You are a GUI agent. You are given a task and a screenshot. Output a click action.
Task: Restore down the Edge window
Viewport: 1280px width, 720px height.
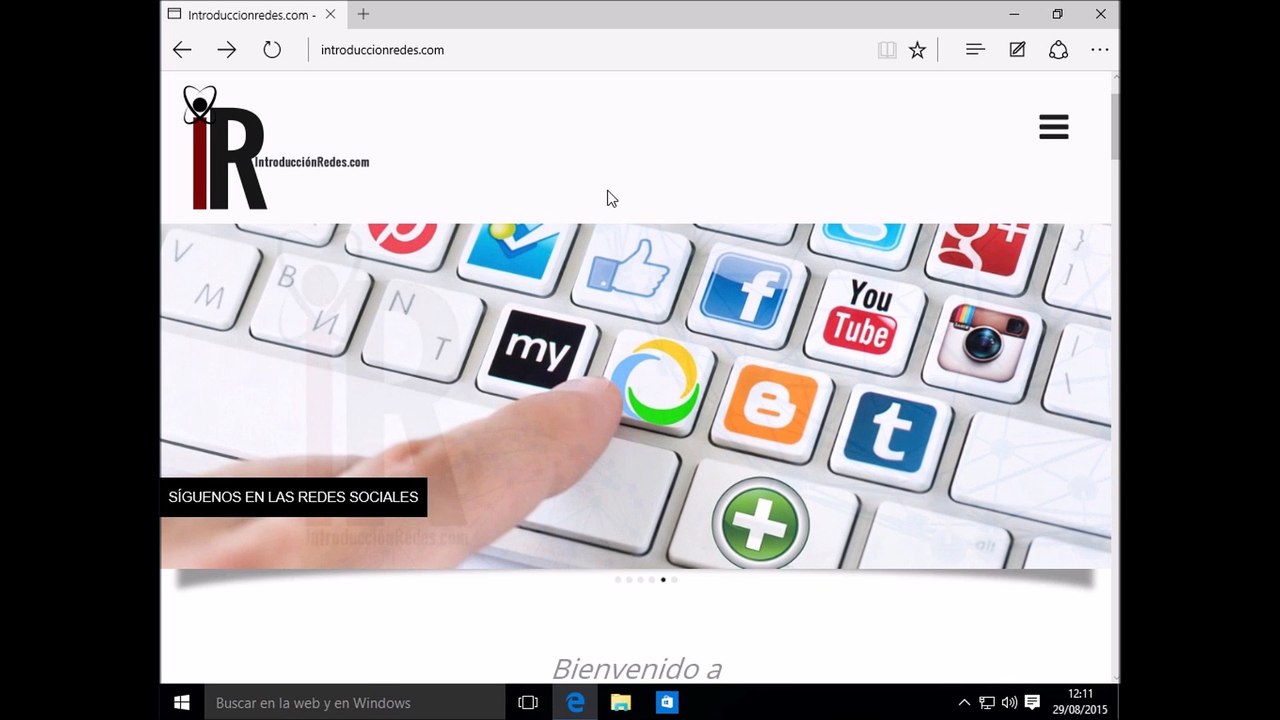click(x=1057, y=14)
